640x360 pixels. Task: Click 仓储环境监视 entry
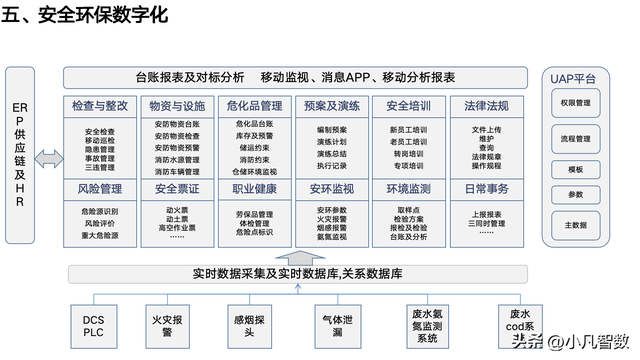click(x=255, y=172)
